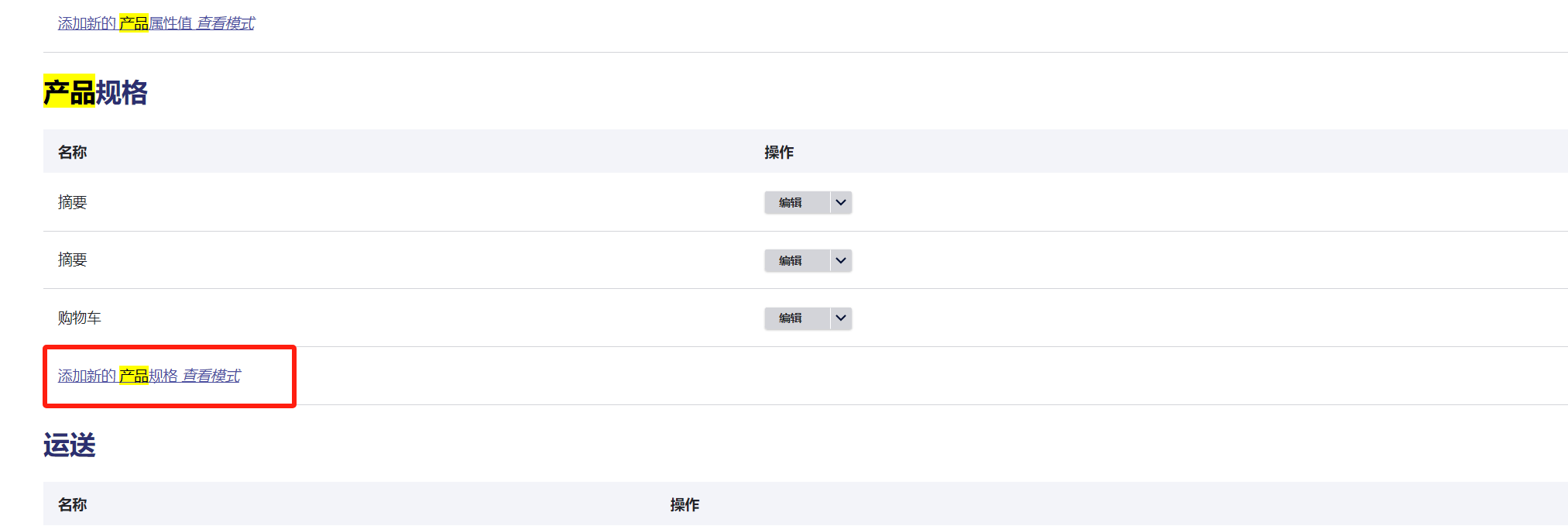Image resolution: width=1568 pixels, height=526 pixels.
Task: Click the 运送 section heading
Action: coord(70,445)
